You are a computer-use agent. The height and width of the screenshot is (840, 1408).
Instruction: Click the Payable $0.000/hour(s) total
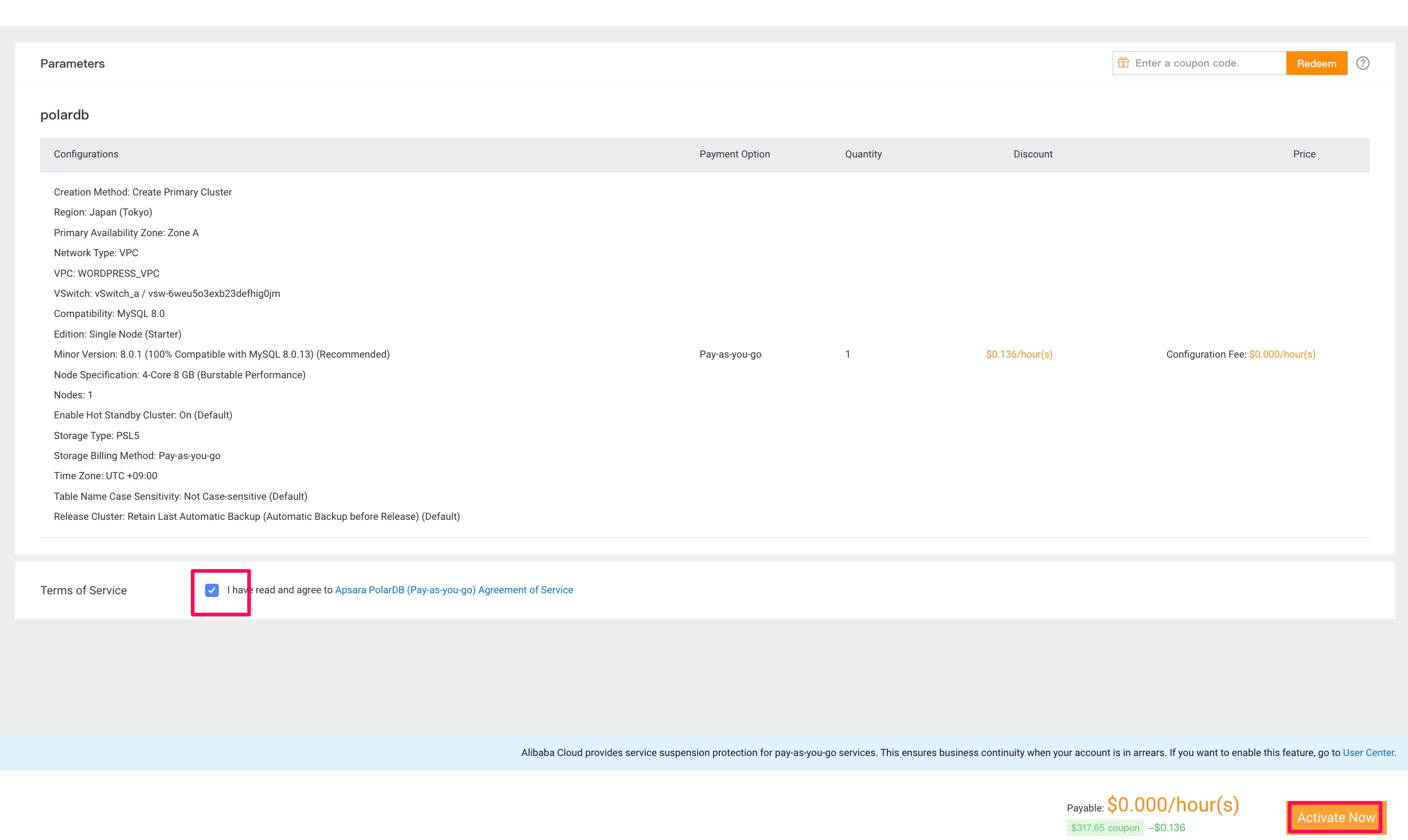tap(1172, 804)
